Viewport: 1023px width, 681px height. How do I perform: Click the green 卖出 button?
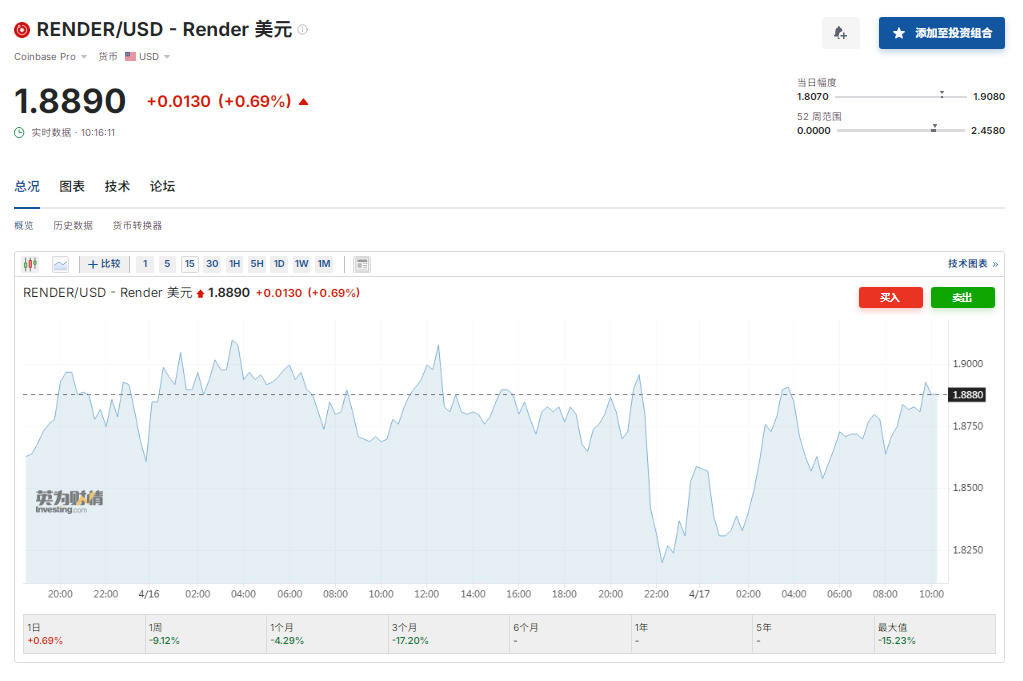[x=963, y=297]
